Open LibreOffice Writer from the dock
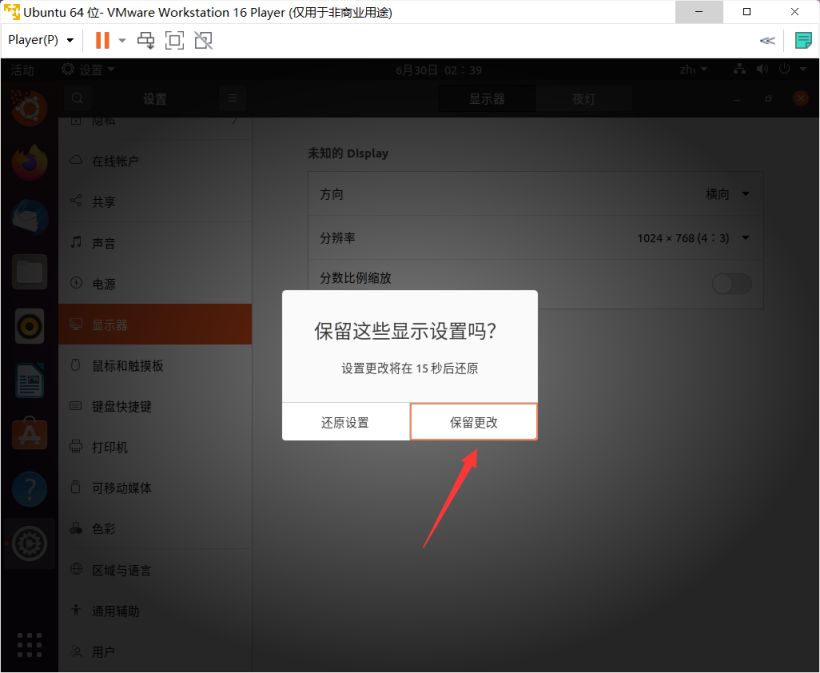 coord(29,380)
